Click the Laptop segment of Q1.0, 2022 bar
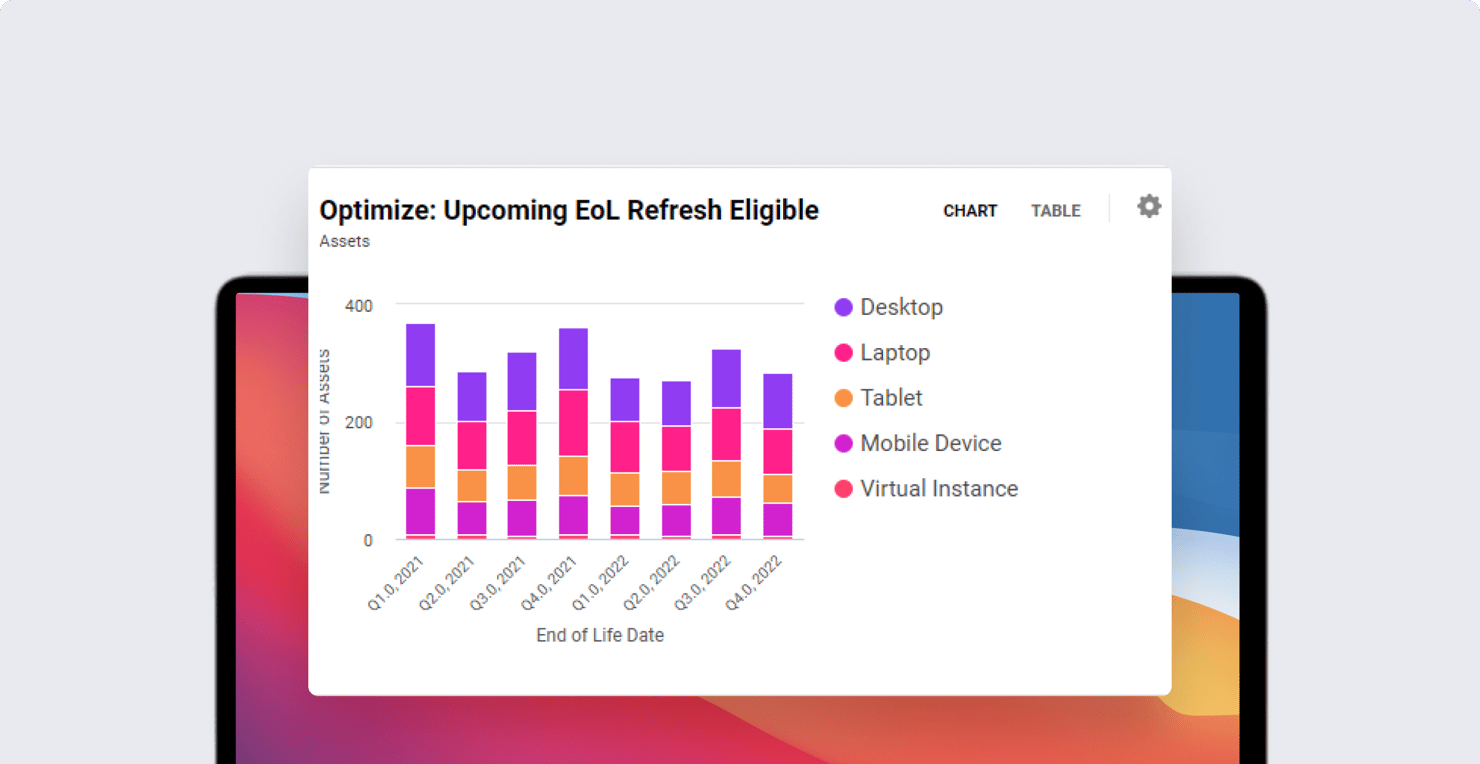This screenshot has height=764, width=1480. tap(624, 447)
